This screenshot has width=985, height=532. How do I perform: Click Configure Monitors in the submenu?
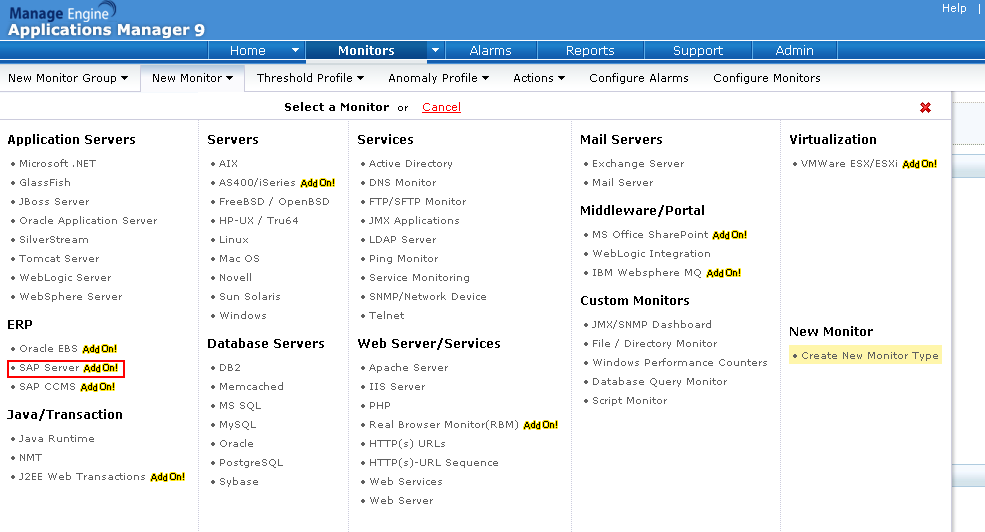coord(767,78)
